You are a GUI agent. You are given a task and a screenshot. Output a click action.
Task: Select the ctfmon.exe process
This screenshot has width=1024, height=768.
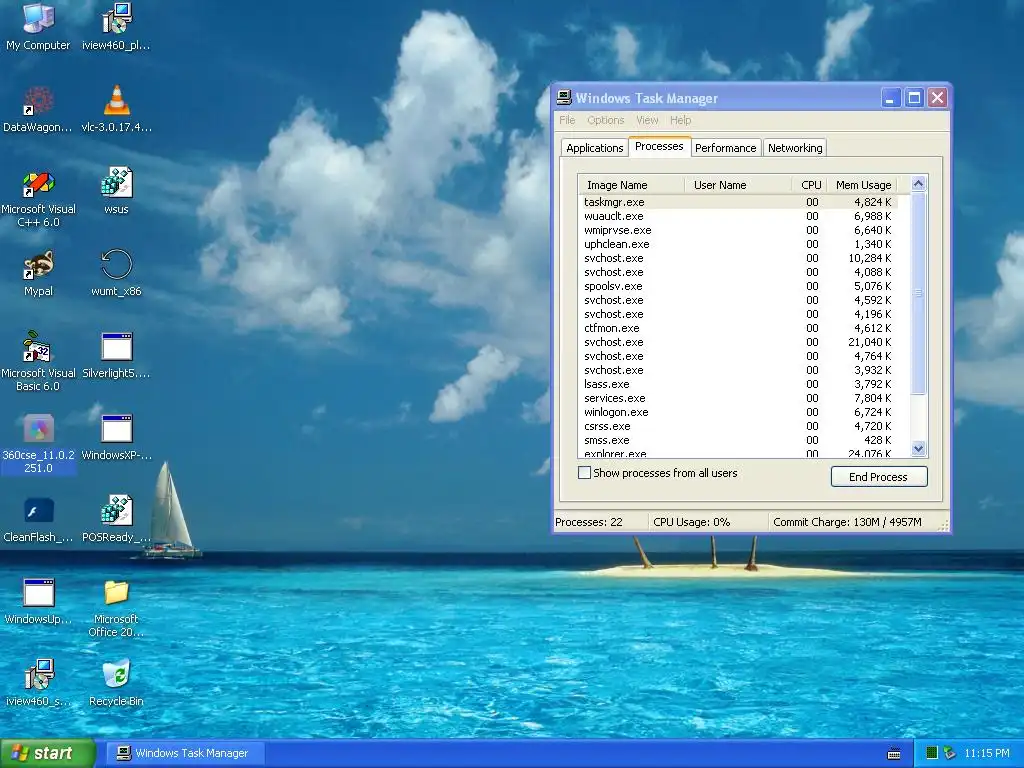[x=738, y=328]
